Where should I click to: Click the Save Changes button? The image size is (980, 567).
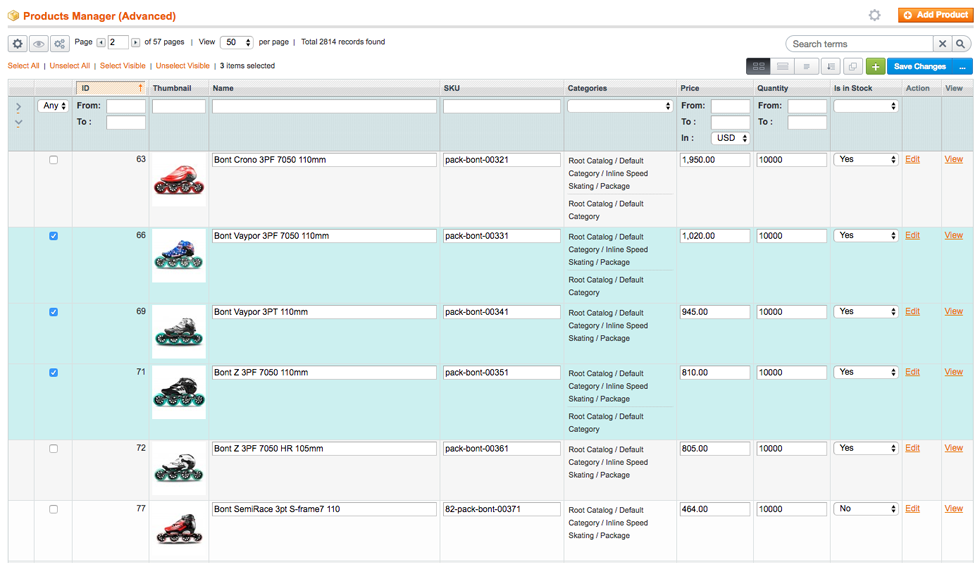point(920,66)
